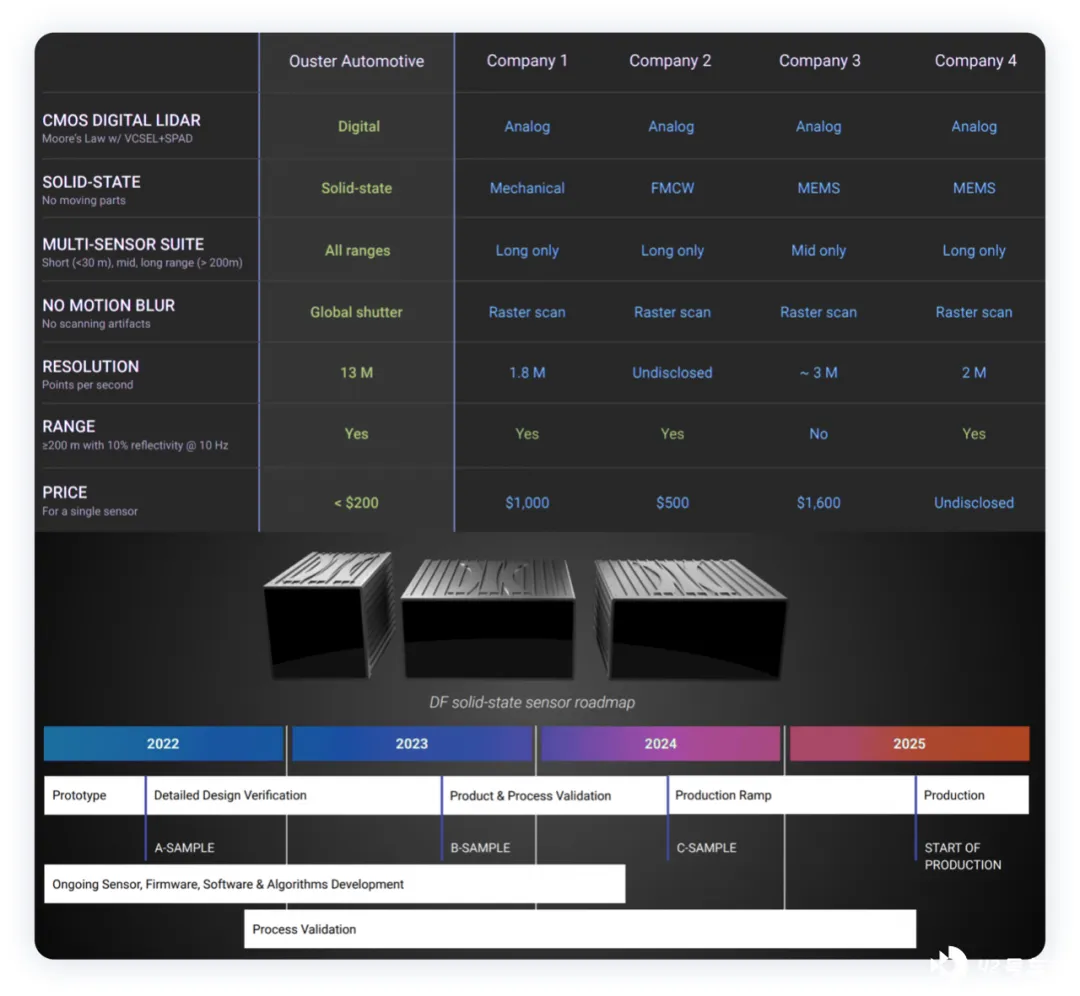Click the A-SAMPLE milestone marker

[184, 847]
